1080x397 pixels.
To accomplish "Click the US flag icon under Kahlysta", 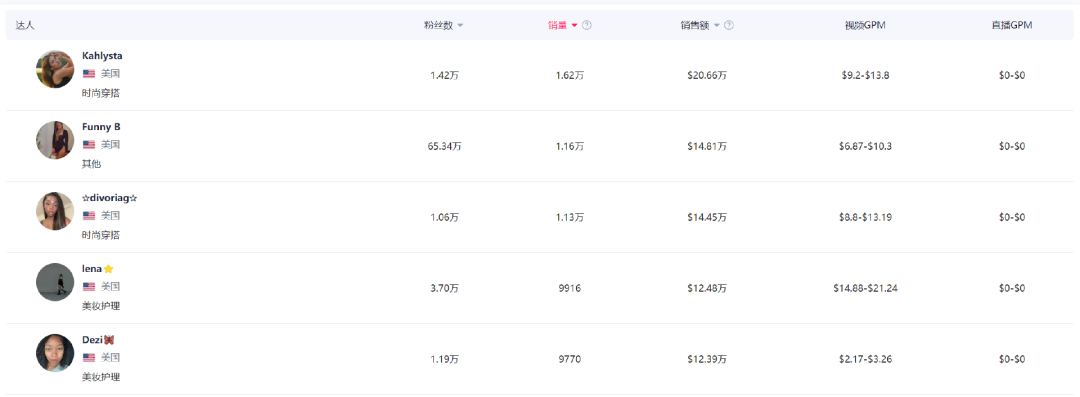I will click(x=89, y=74).
